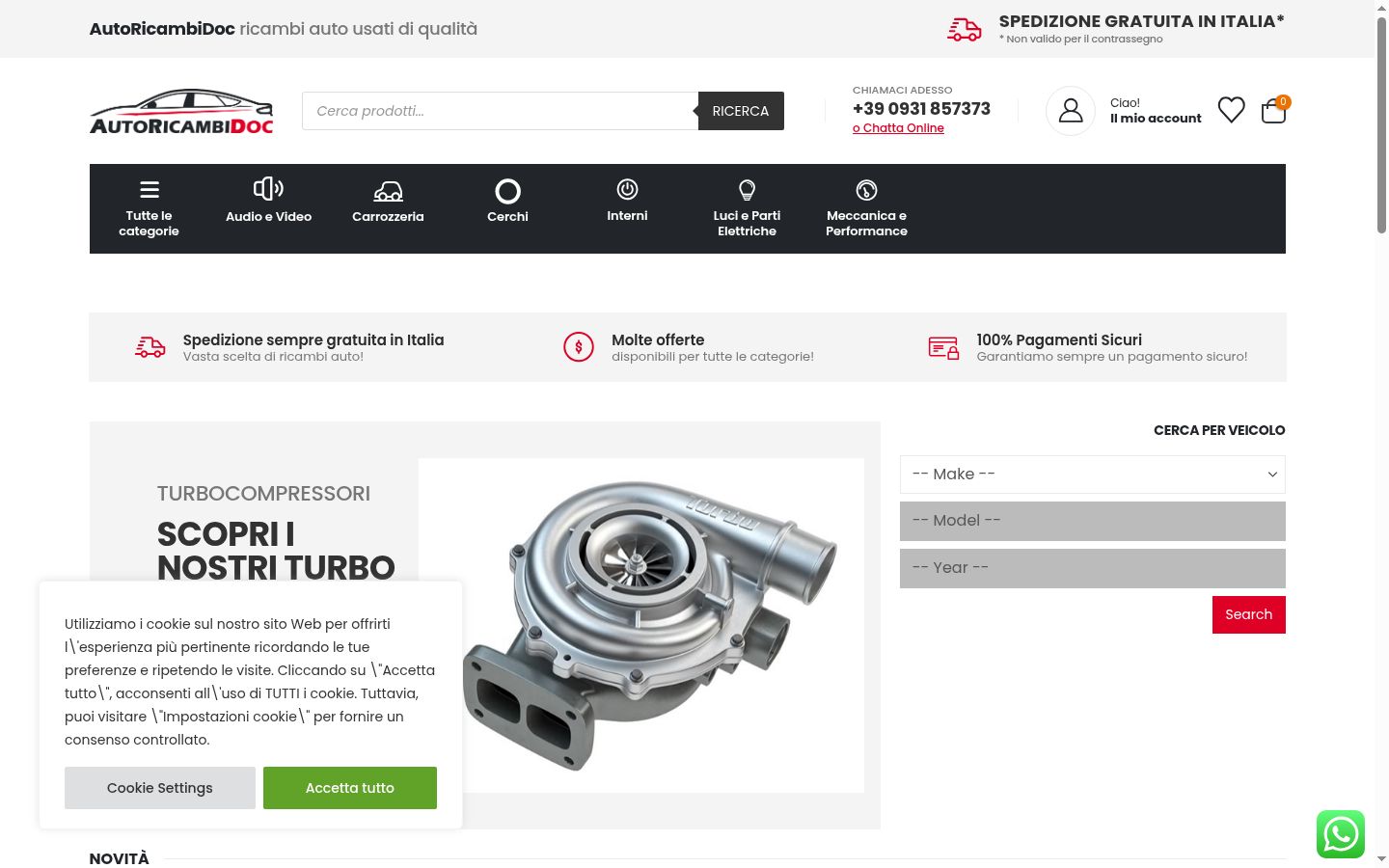Viewport: 1389px width, 868px height.
Task: Click the red Search vehicle button
Action: (x=1249, y=614)
